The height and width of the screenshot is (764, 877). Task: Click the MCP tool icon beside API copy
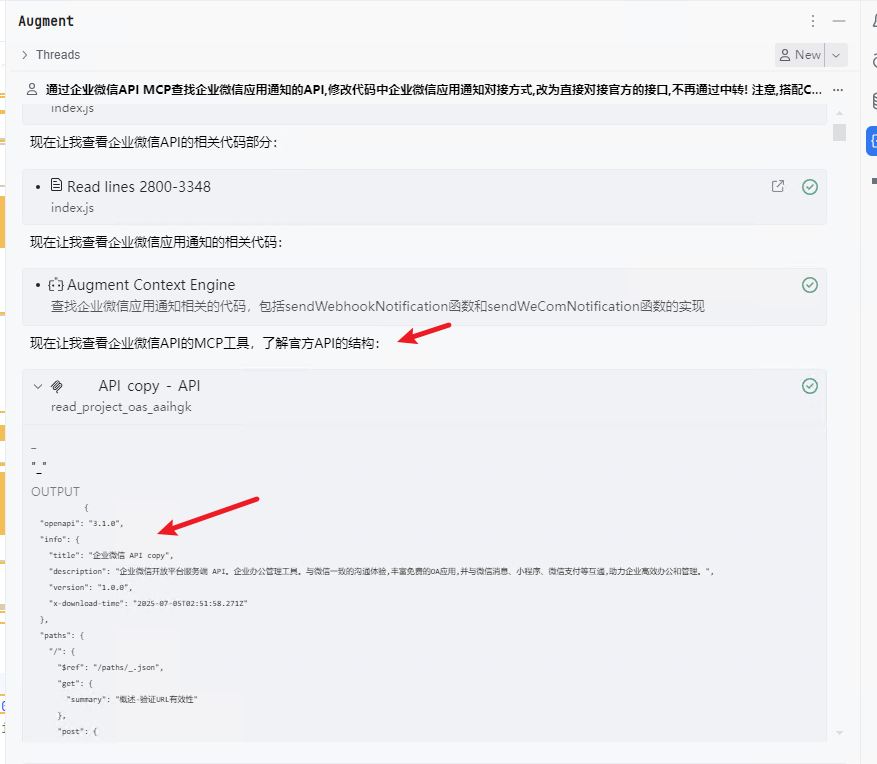pos(58,386)
